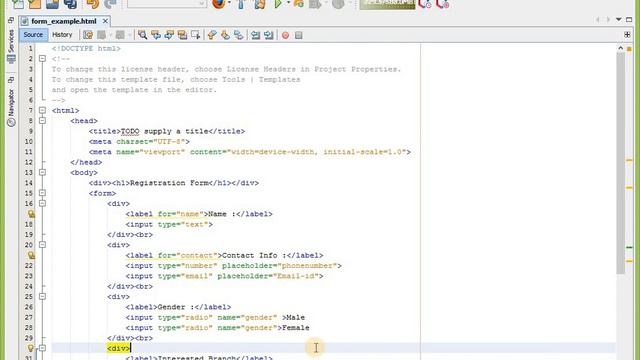Find previous occurrence in editor toolbar
Viewport: 640px width, 360px height.
[156, 35]
